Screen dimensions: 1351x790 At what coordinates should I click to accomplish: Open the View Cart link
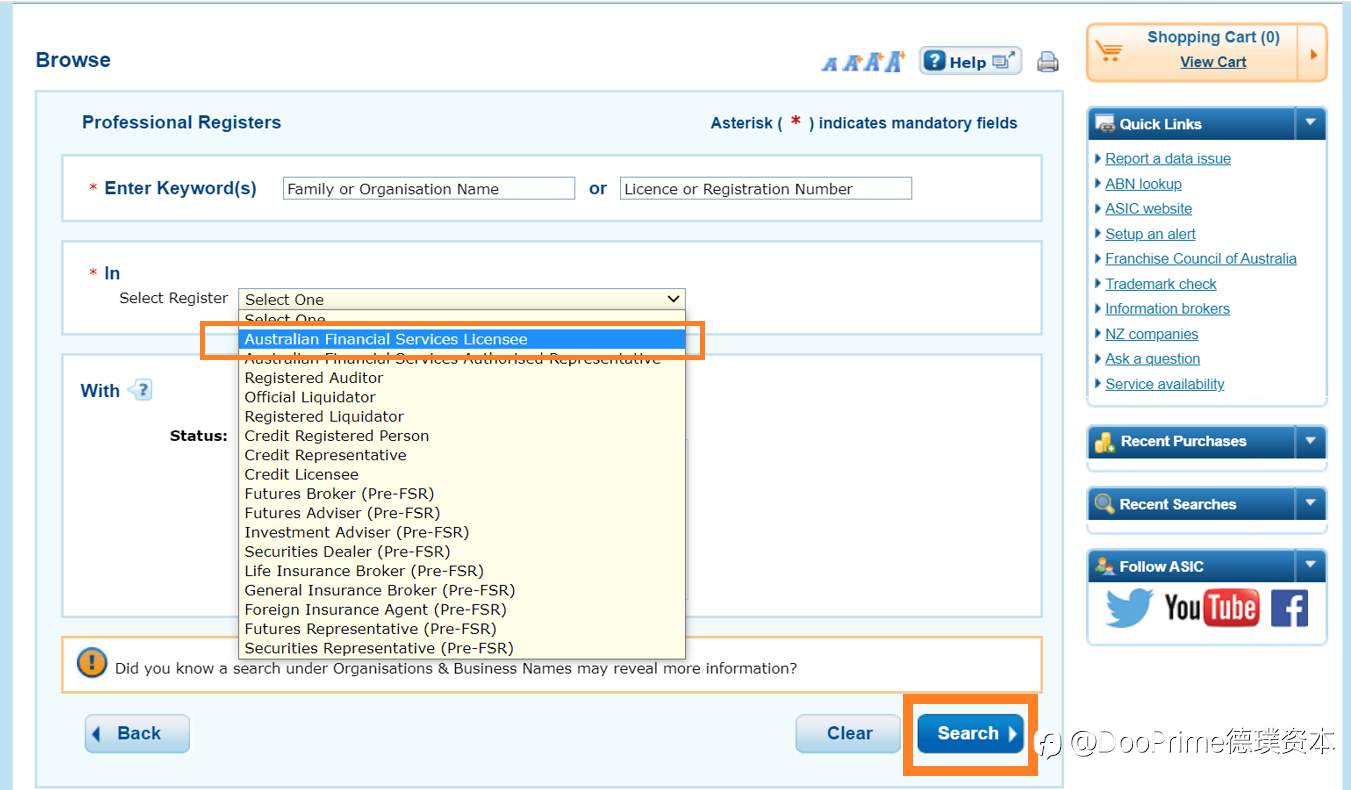(x=1213, y=62)
